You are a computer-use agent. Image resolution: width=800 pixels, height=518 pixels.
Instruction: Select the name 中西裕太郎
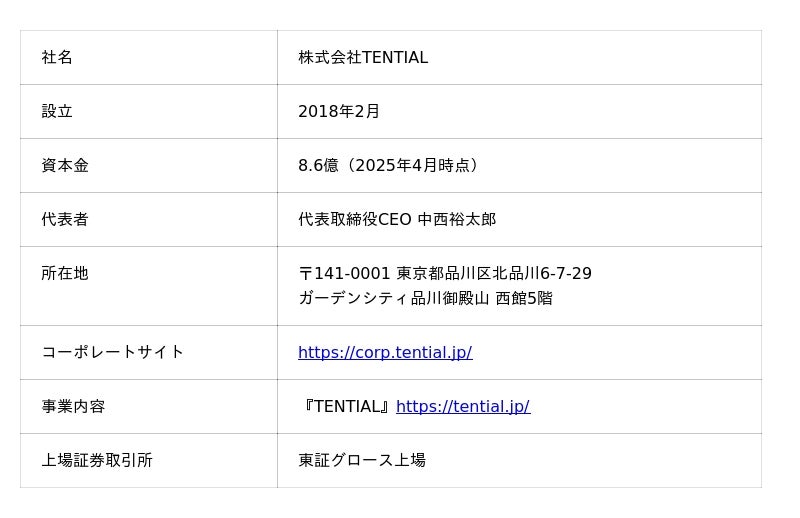457,220
